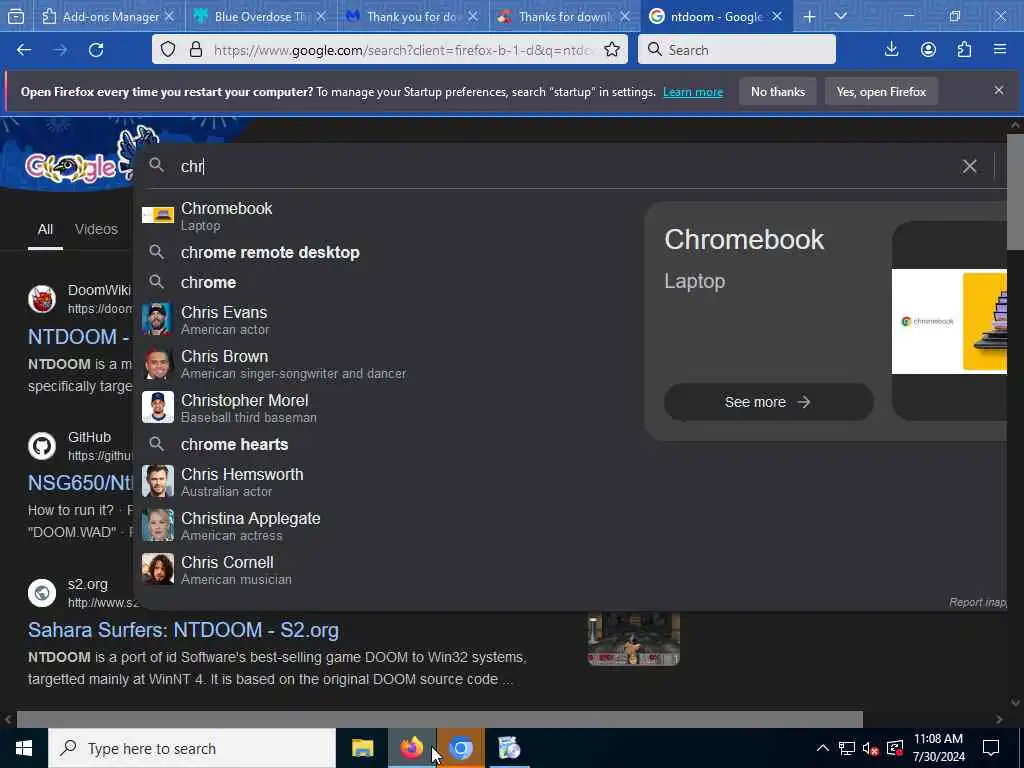Close the Blue Overdose tab
Image resolution: width=1024 pixels, height=768 pixels.
(x=321, y=16)
